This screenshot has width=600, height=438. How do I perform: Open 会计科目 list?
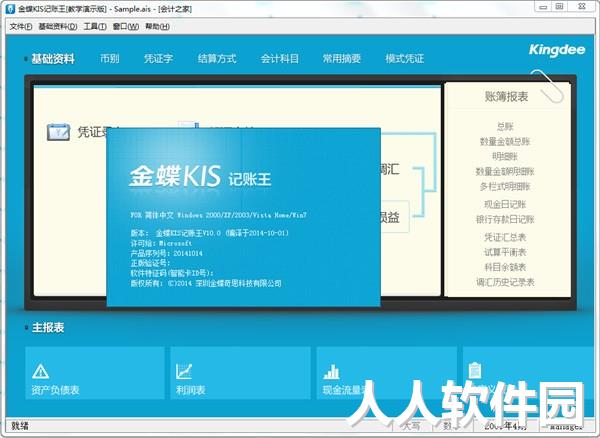click(x=279, y=59)
